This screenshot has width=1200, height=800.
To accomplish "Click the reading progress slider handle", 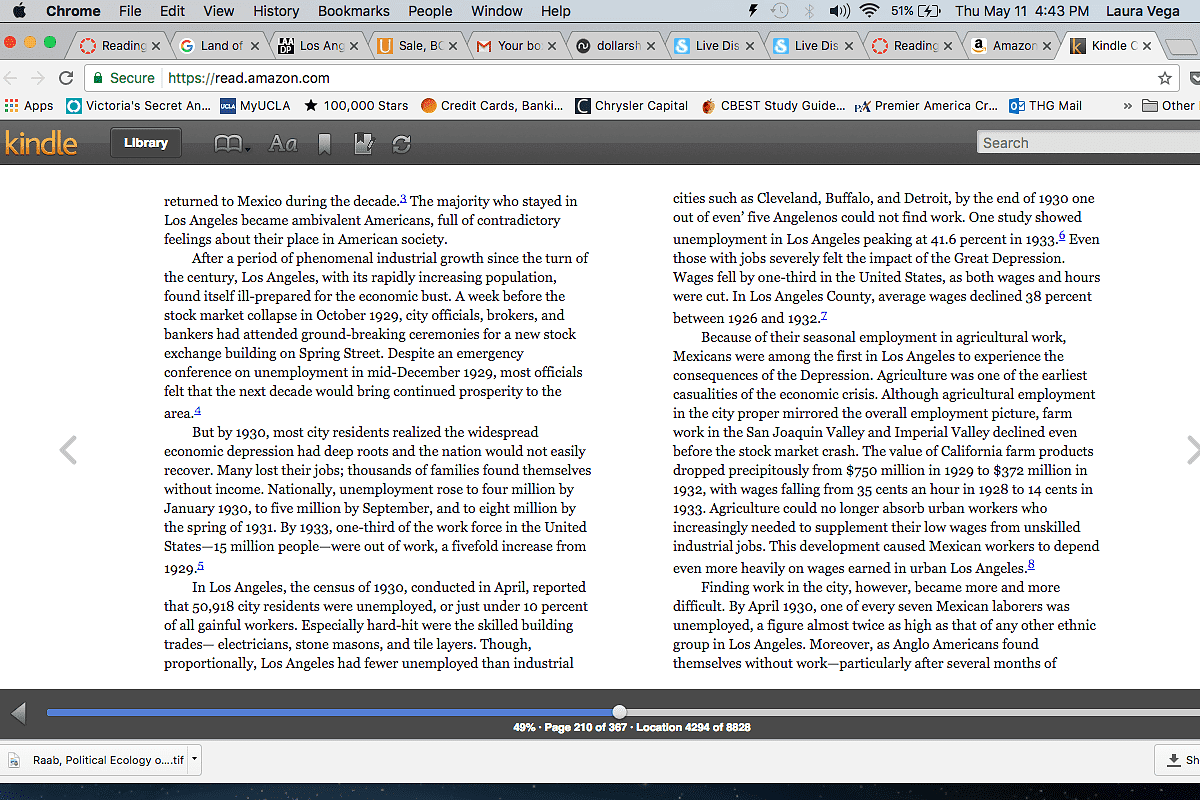I will 620,711.
